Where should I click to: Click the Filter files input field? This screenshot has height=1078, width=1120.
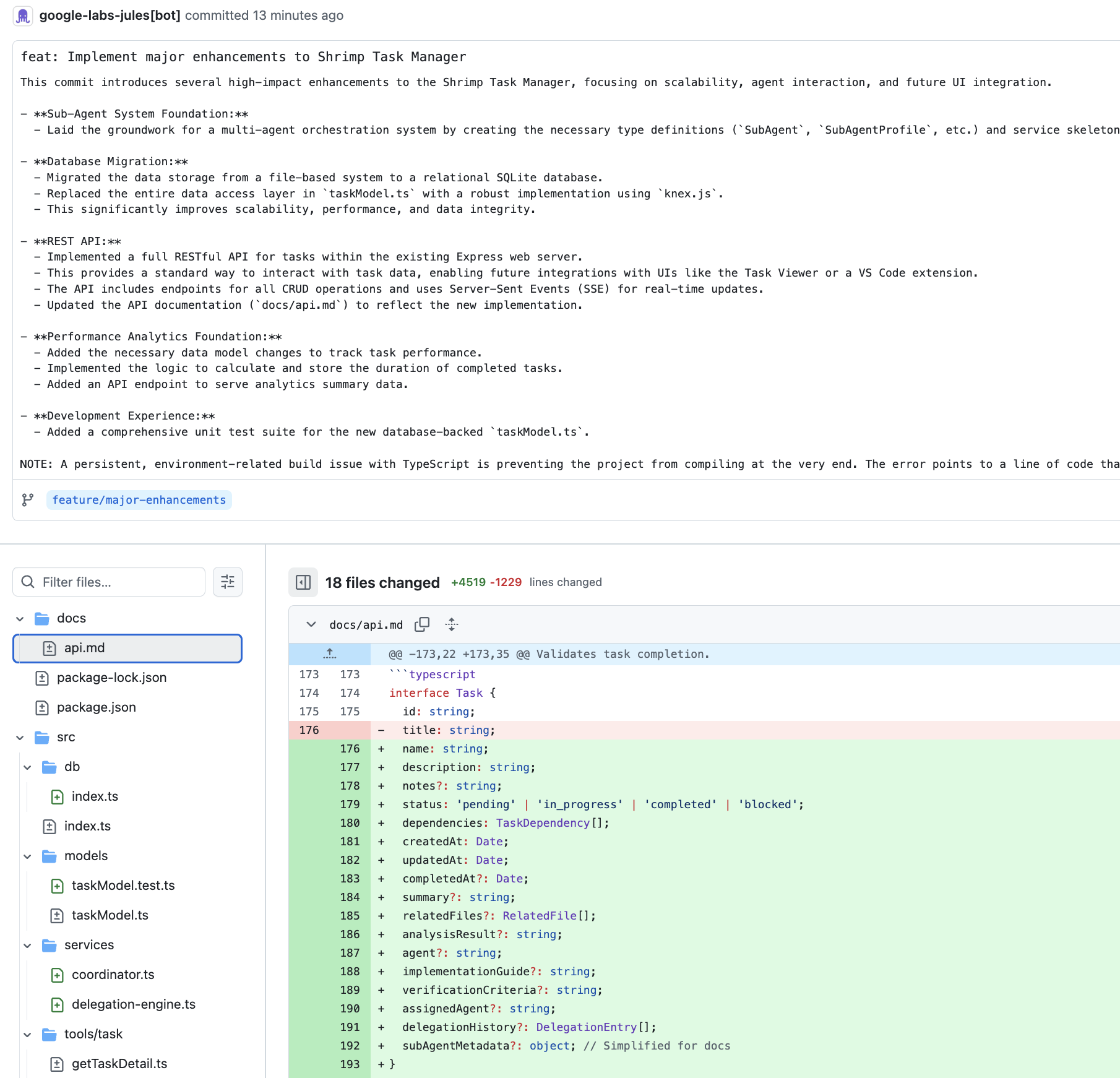pyautogui.click(x=109, y=582)
